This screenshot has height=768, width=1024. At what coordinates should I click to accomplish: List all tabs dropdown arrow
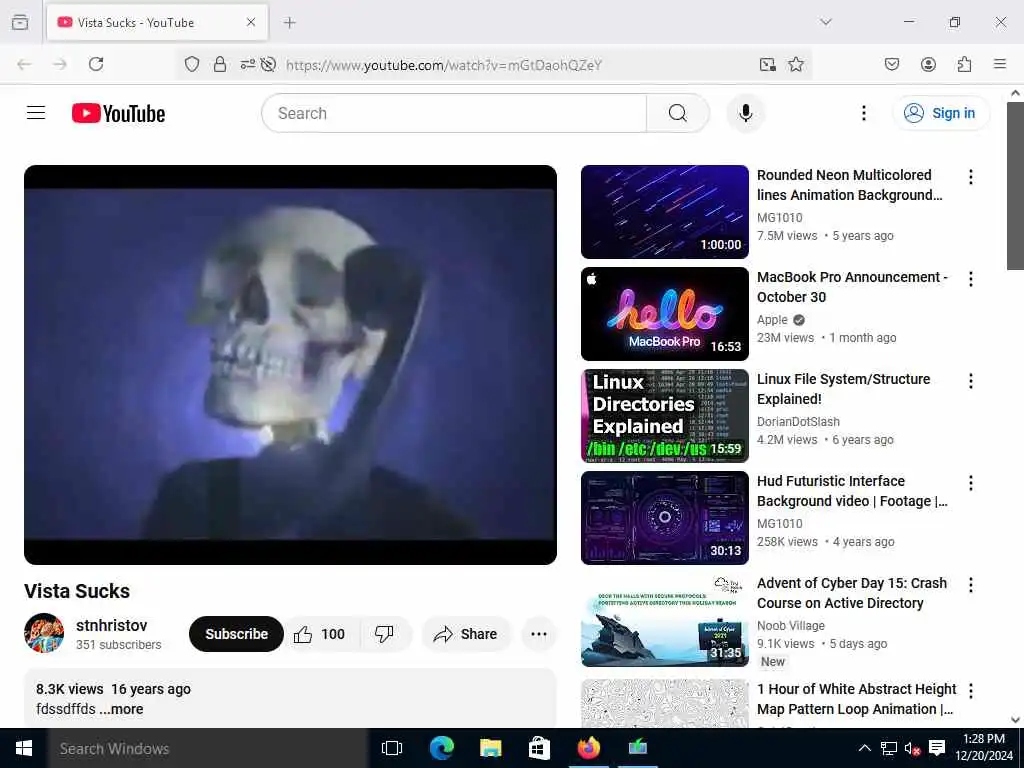coord(825,22)
